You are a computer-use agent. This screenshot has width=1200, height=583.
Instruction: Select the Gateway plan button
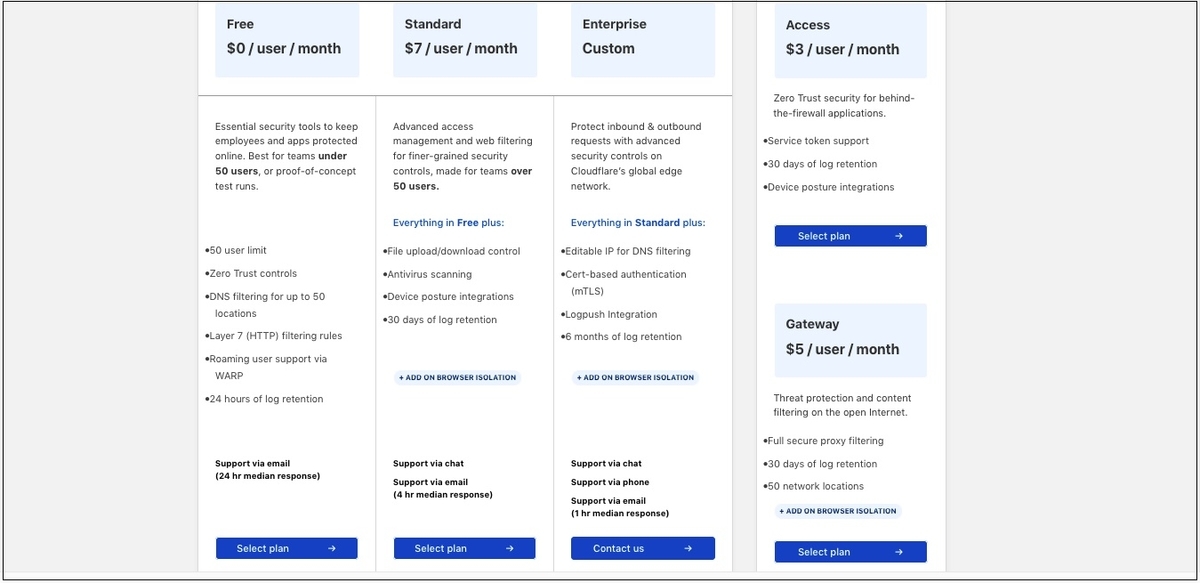coord(851,552)
